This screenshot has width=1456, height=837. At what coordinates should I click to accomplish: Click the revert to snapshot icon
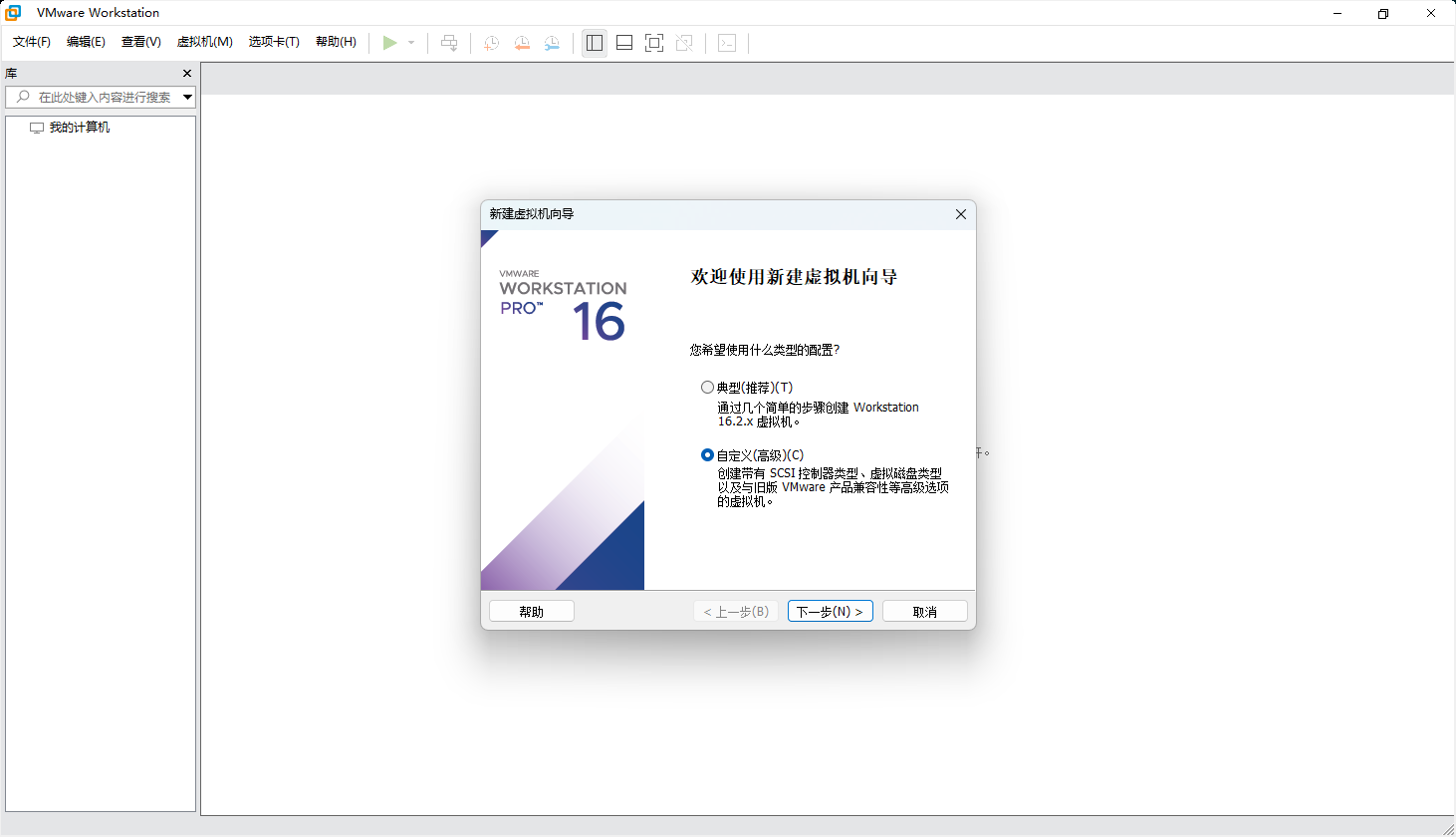point(522,43)
